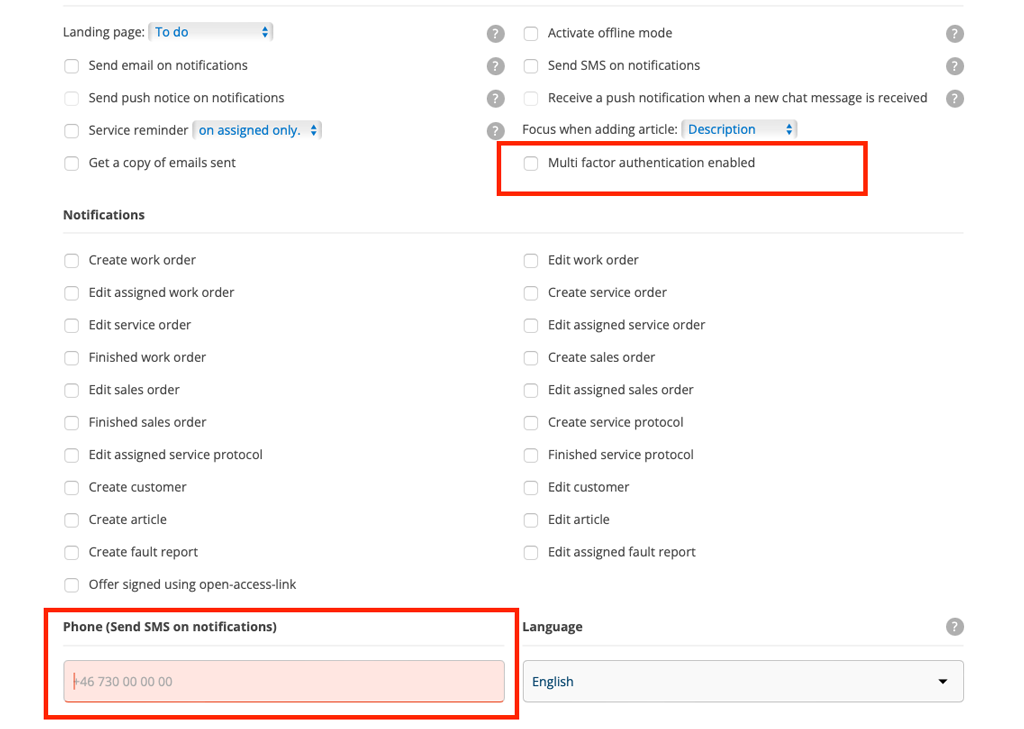Click help icon beside Language heading
The image size is (1024, 729).
pos(955,627)
